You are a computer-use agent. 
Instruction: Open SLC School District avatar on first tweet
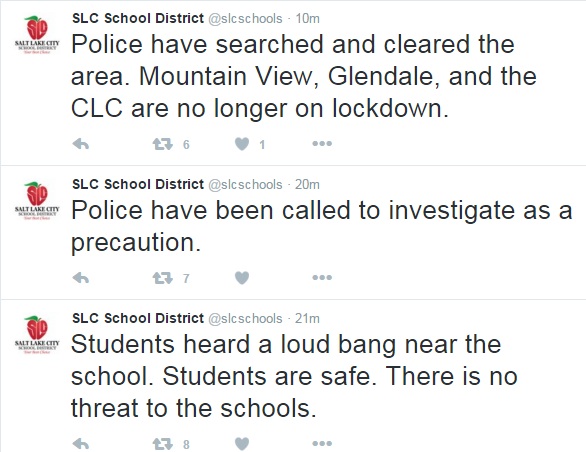pyautogui.click(x=37, y=35)
